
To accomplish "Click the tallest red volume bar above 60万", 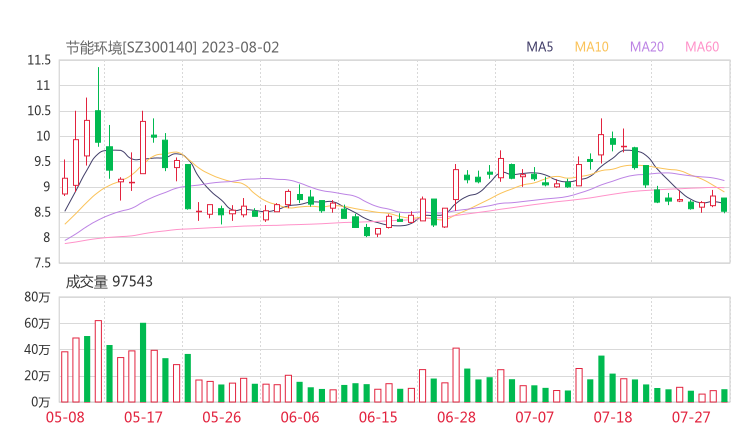I will pos(98,361).
